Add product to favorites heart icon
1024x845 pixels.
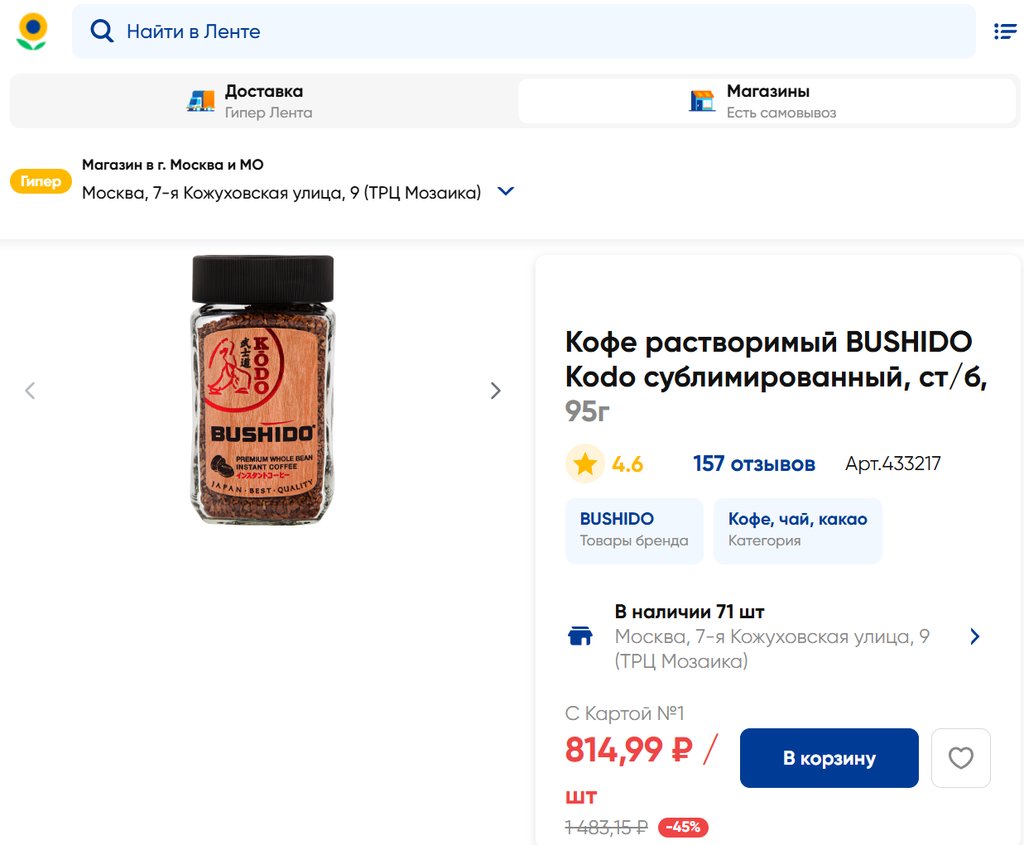[960, 758]
